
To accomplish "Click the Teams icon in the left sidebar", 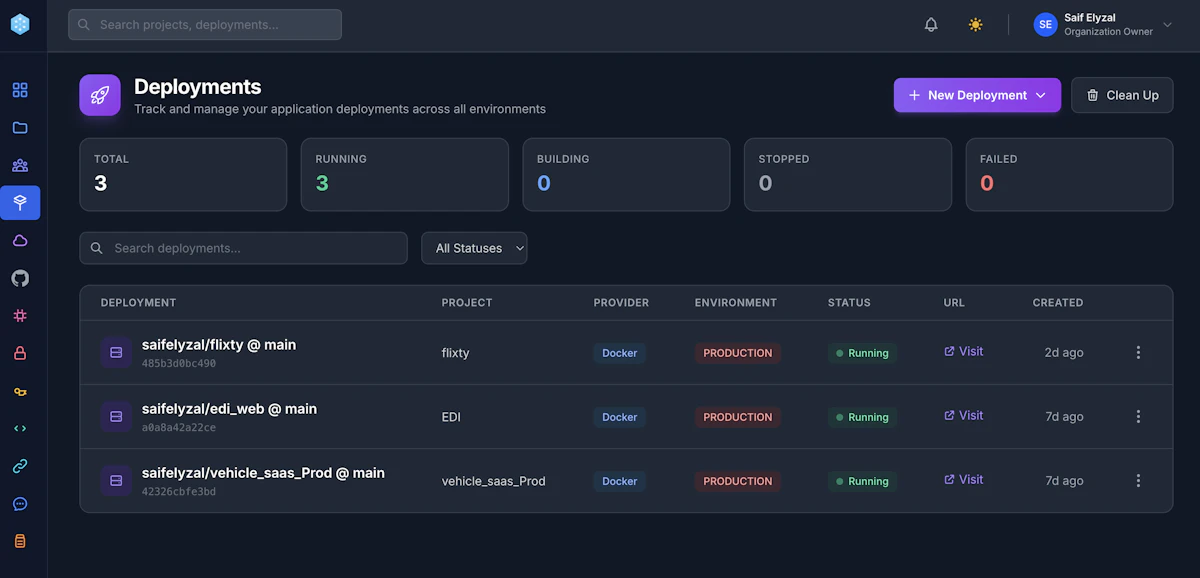I will 19,165.
